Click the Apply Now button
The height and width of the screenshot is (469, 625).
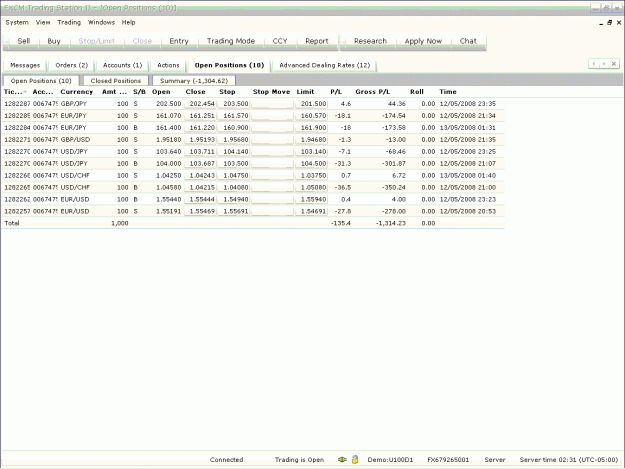pos(423,41)
